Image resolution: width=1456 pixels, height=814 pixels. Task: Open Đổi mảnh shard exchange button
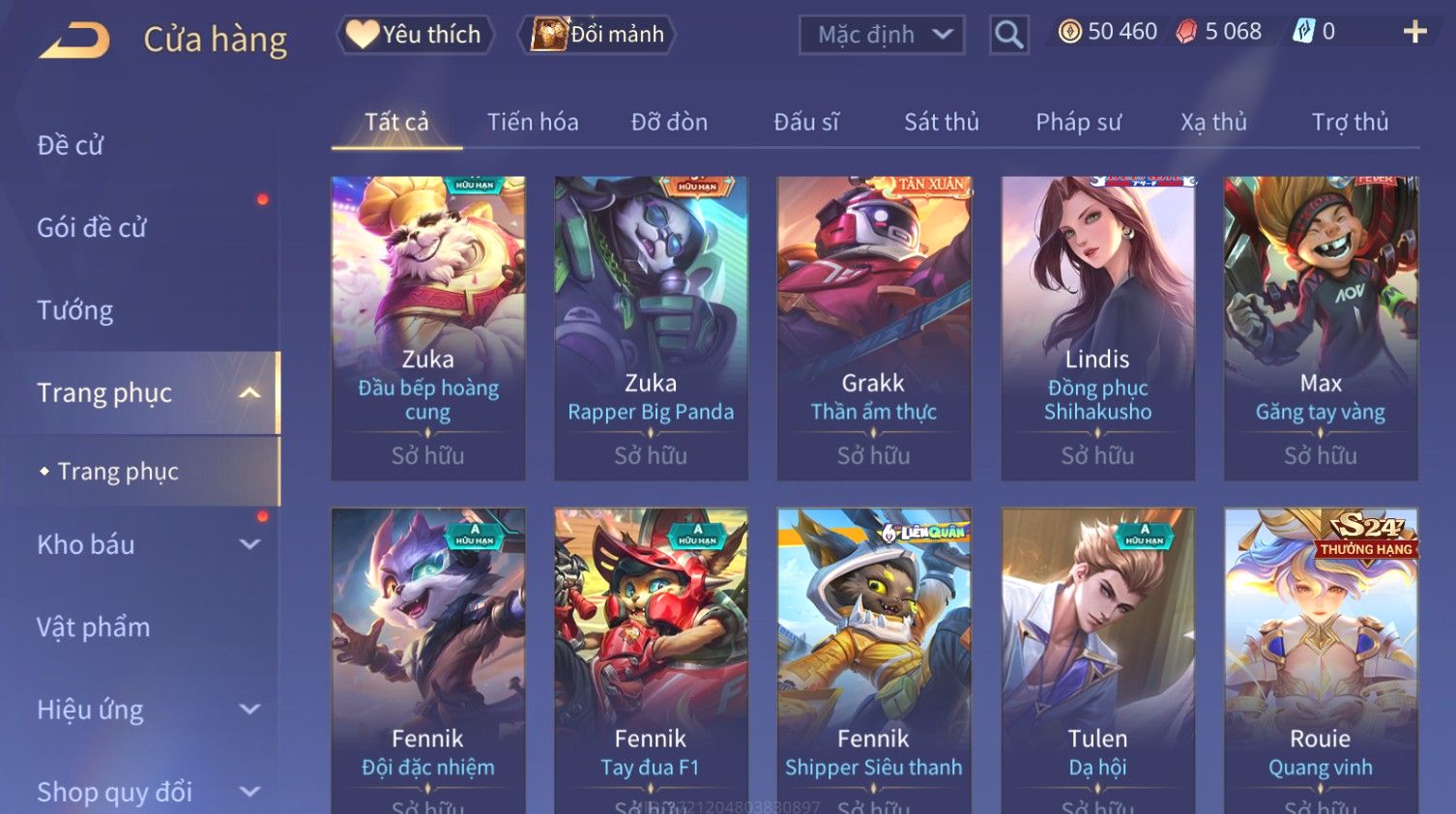(x=597, y=35)
